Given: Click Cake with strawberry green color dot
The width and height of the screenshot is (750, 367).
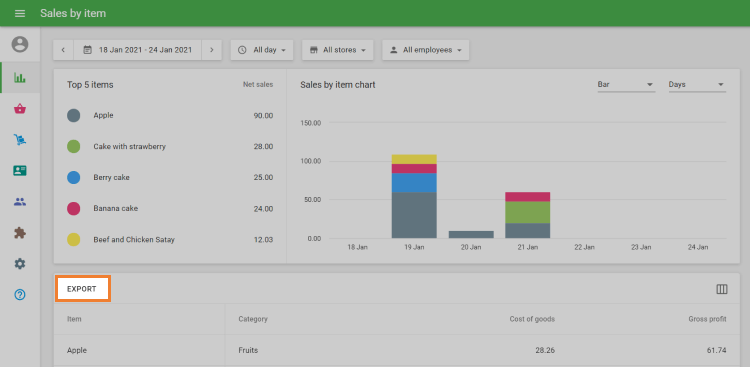Looking at the screenshot, I should pyautogui.click(x=73, y=146).
